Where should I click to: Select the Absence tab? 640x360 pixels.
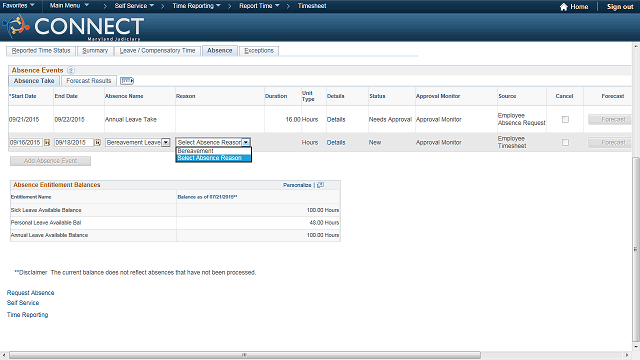click(x=219, y=51)
